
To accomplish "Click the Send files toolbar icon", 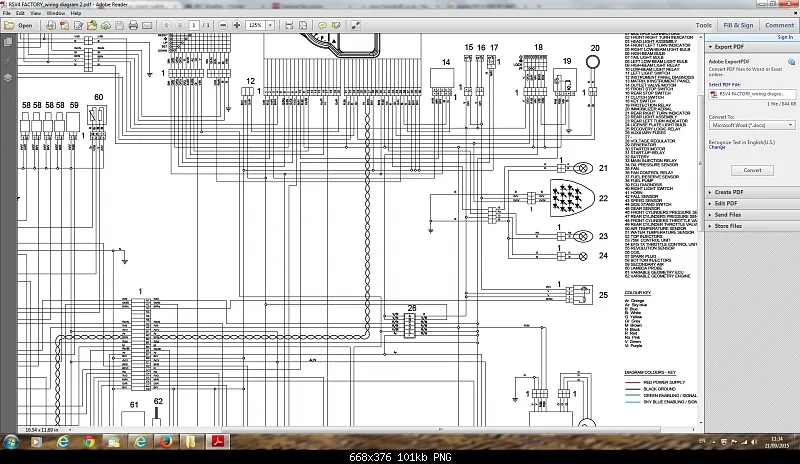I will pyautogui.click(x=92, y=25).
